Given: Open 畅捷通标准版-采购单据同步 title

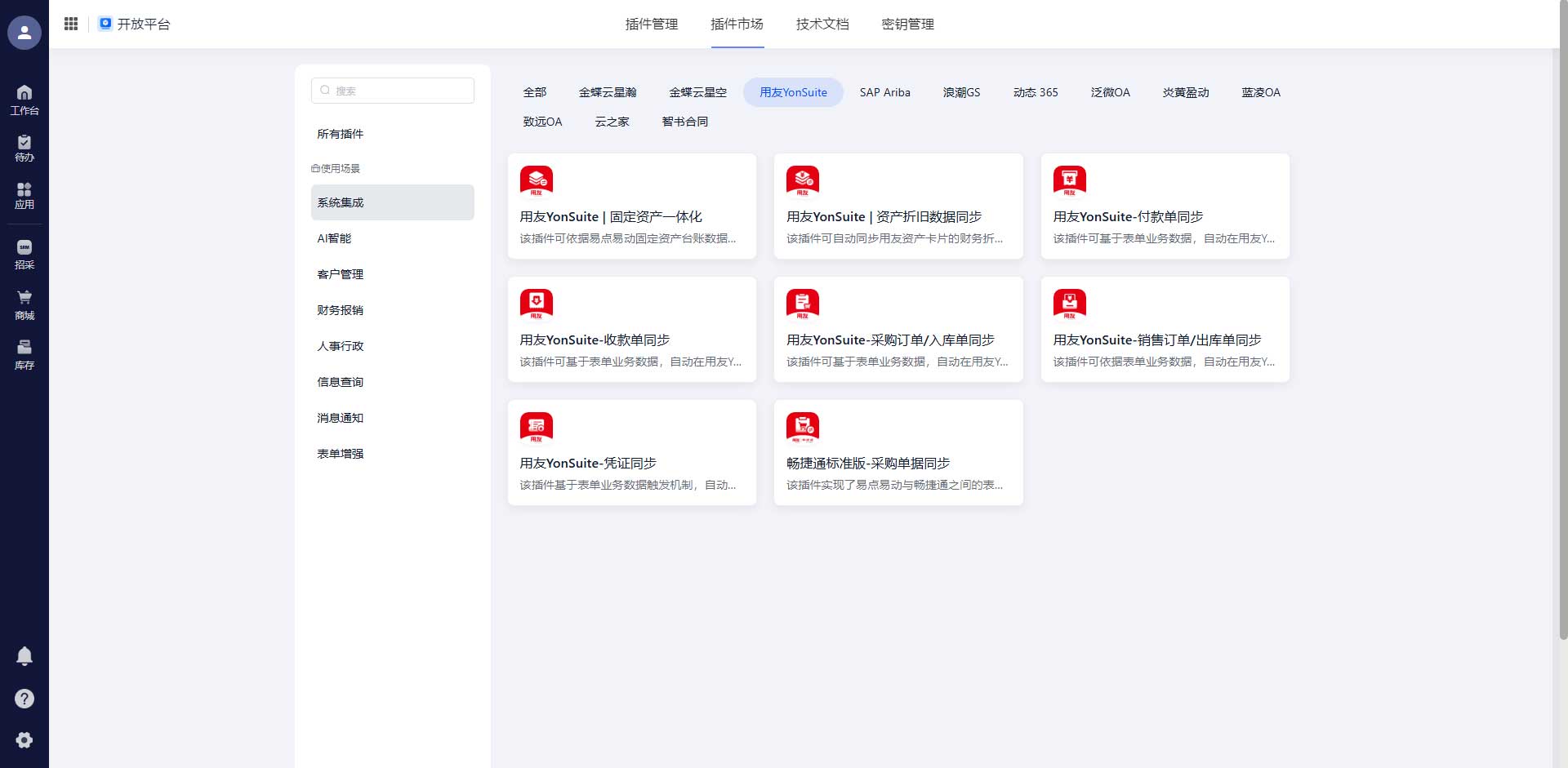Looking at the screenshot, I should coord(868,464).
